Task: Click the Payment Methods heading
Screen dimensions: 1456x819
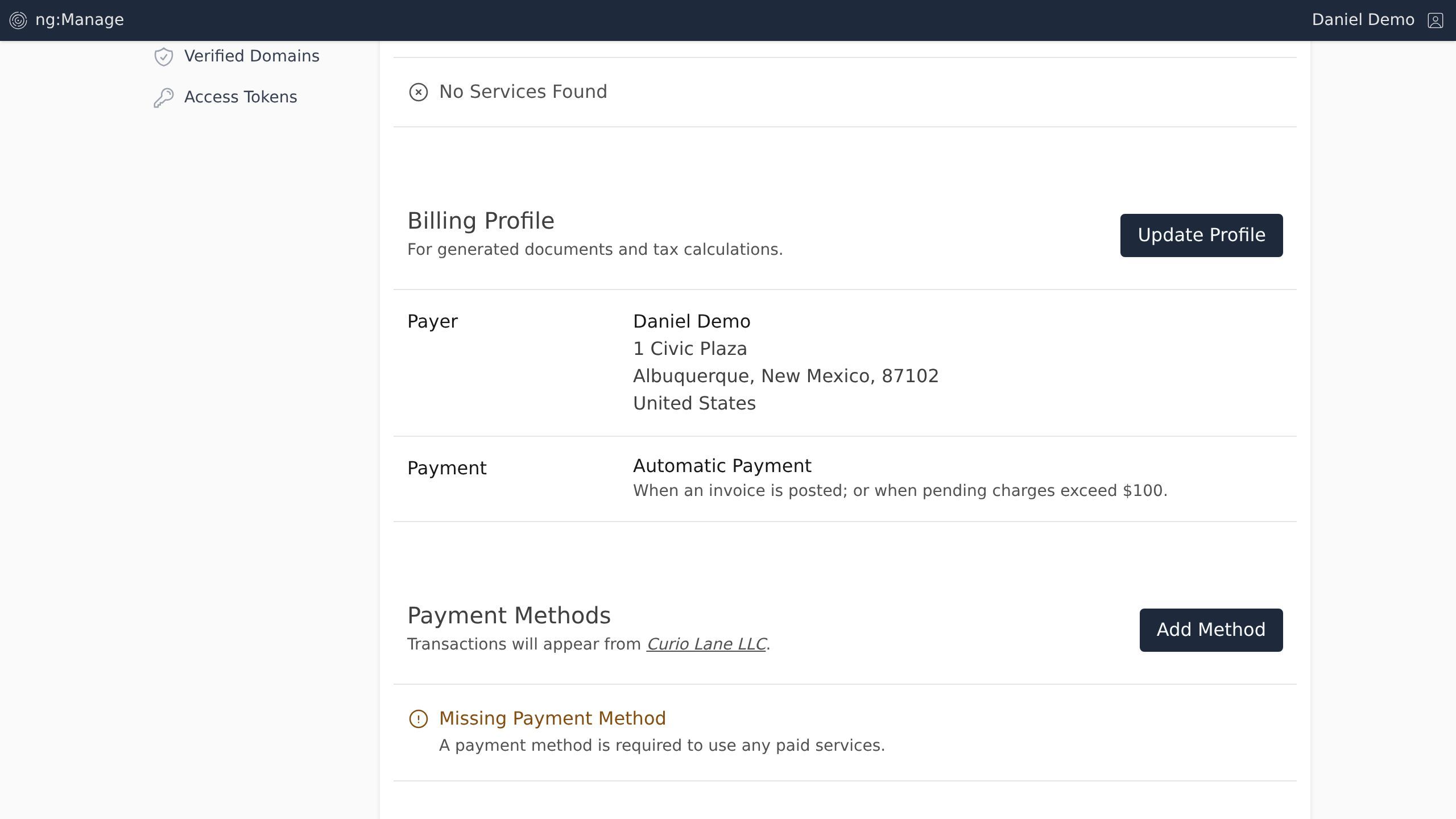Action: (508, 615)
